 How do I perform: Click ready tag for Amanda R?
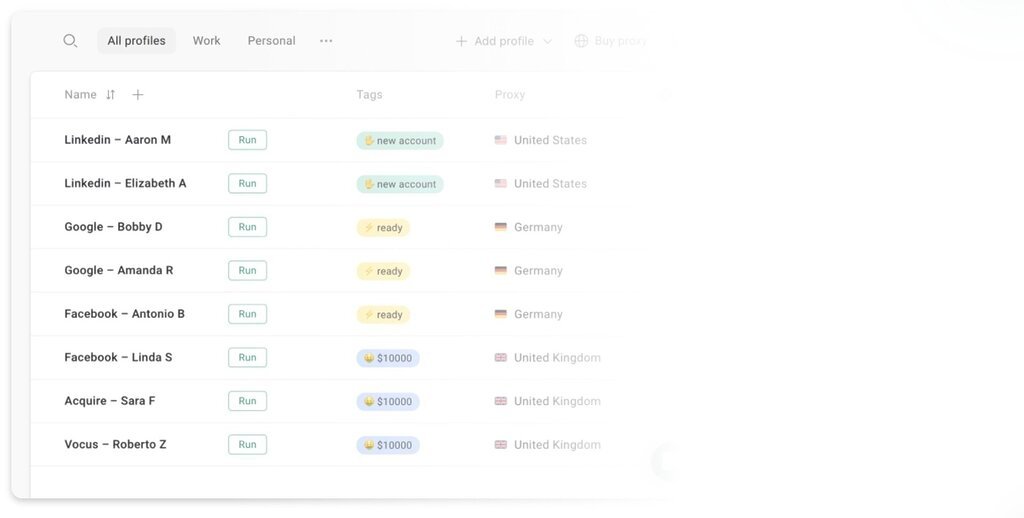[x=383, y=271]
